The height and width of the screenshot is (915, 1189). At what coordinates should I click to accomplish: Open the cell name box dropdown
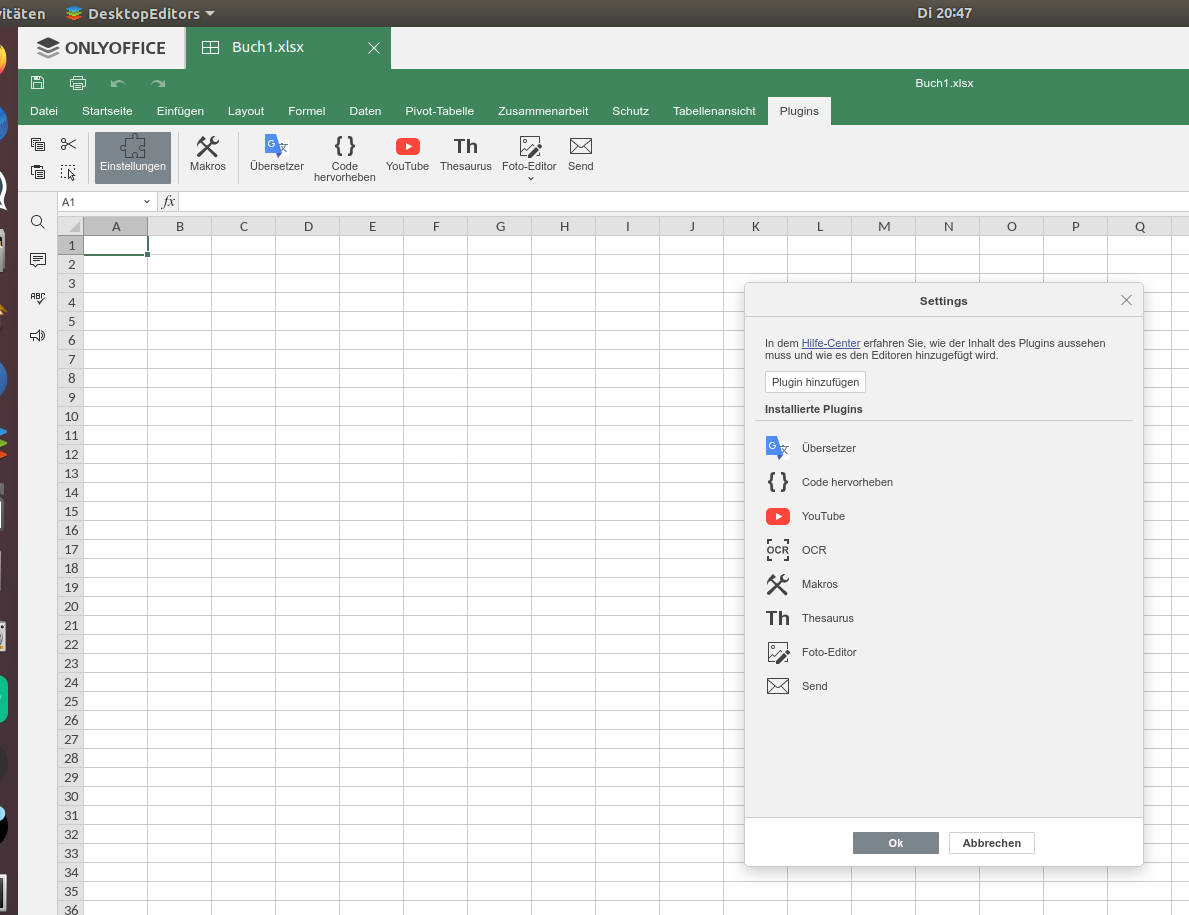click(146, 201)
